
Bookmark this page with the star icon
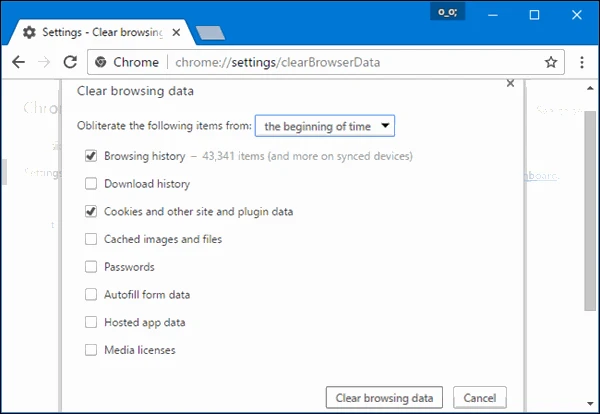tap(551, 62)
